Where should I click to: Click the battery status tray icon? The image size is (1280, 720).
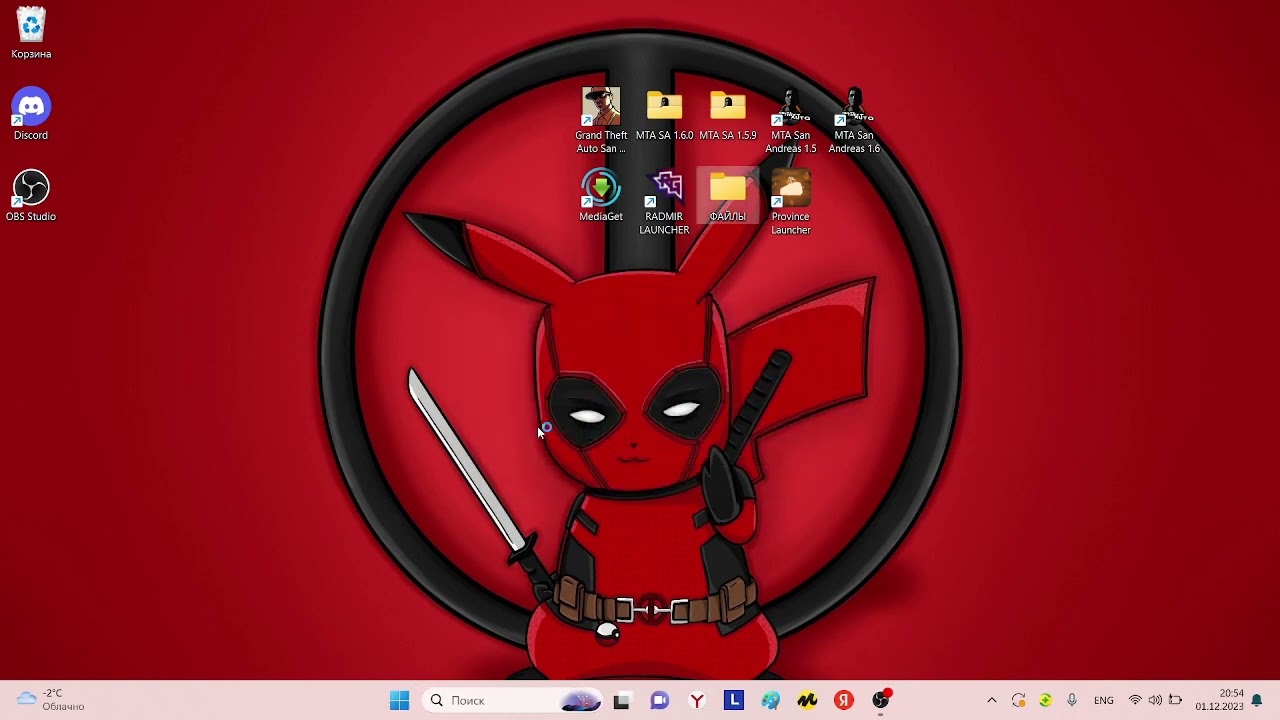(x=1176, y=700)
